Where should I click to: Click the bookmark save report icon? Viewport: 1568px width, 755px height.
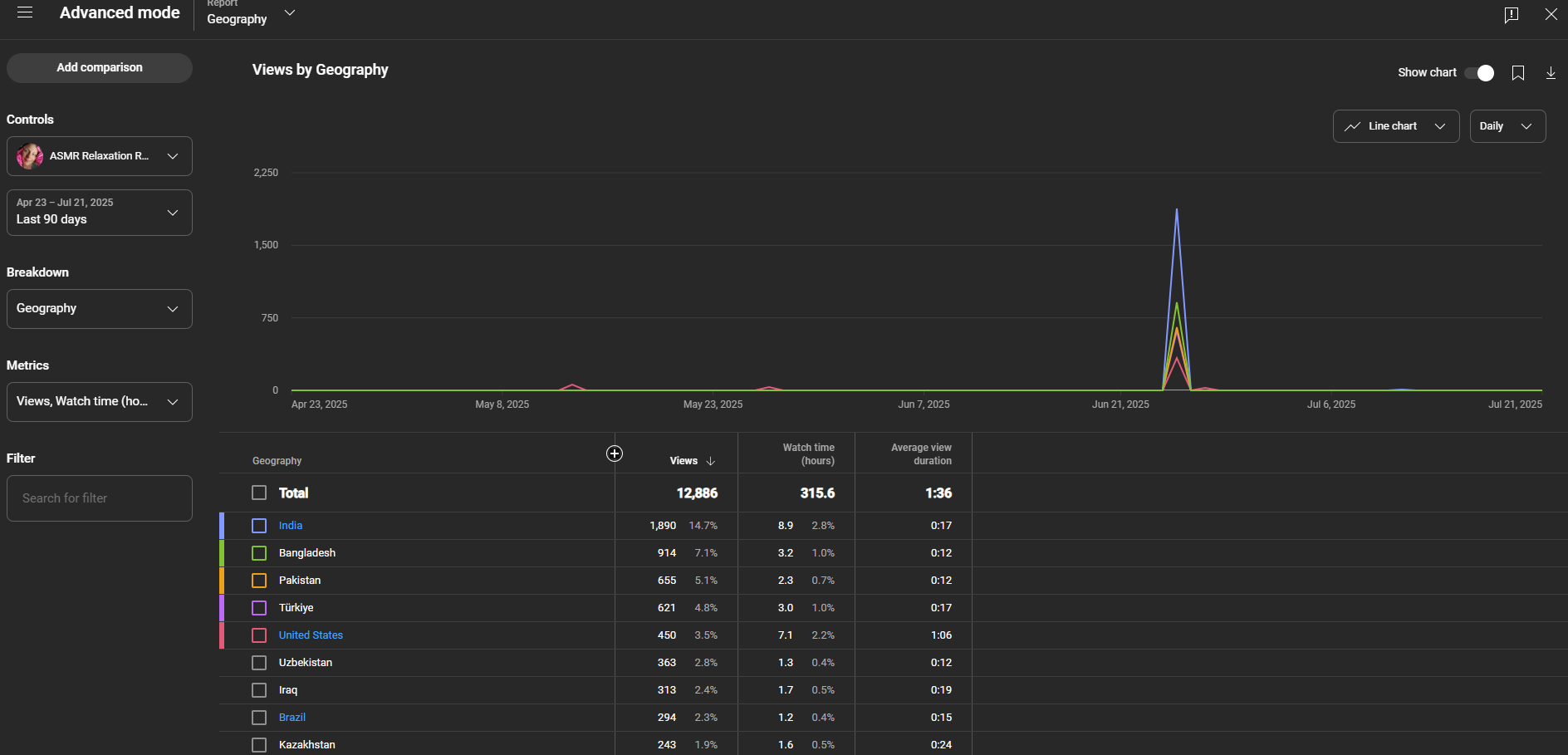pos(1518,73)
